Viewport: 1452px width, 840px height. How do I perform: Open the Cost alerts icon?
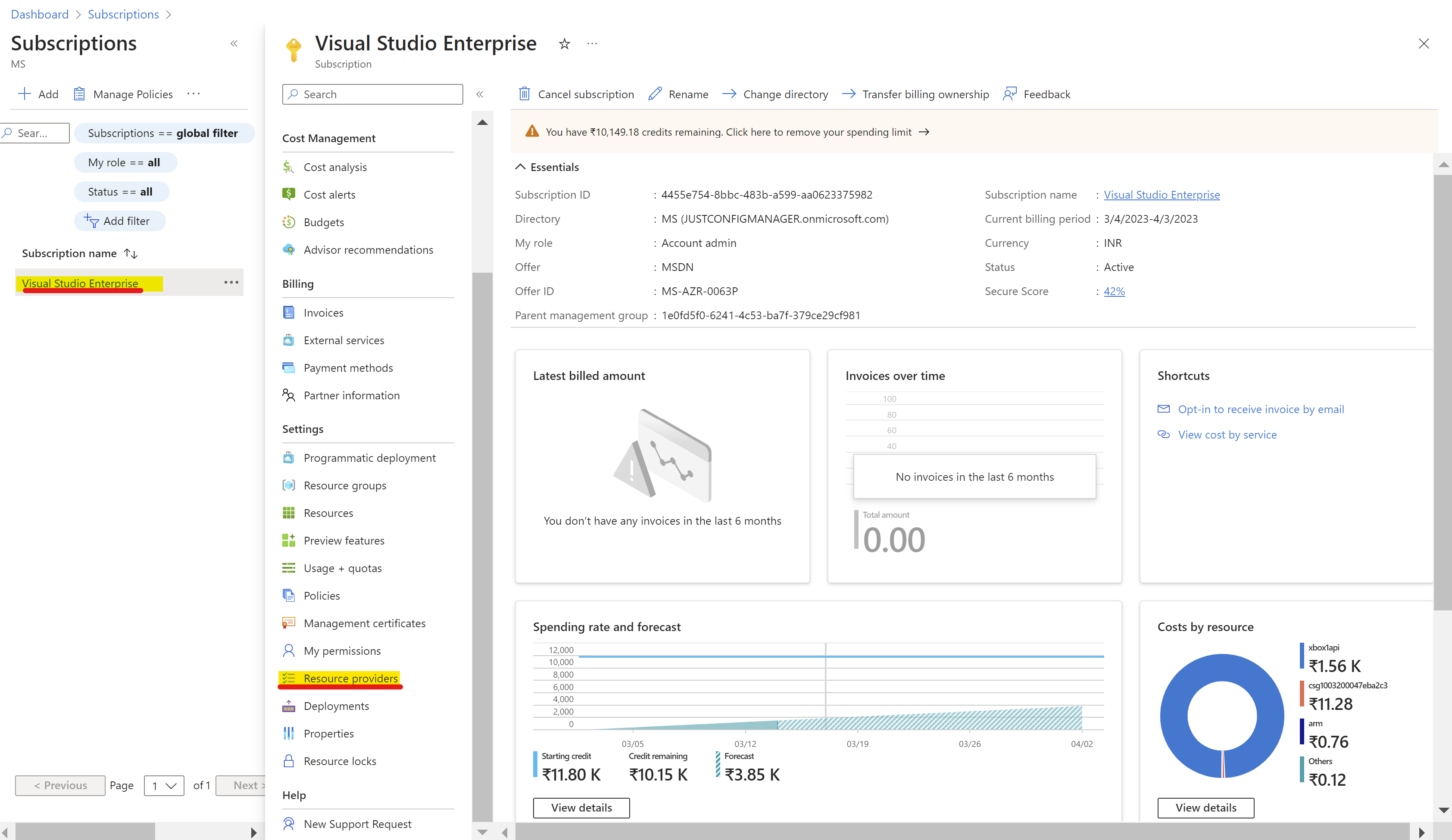(x=289, y=195)
